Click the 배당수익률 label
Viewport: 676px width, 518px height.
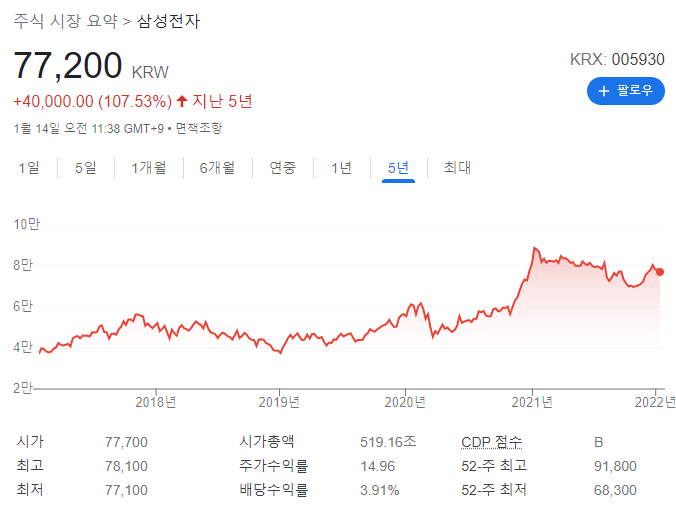[274, 490]
